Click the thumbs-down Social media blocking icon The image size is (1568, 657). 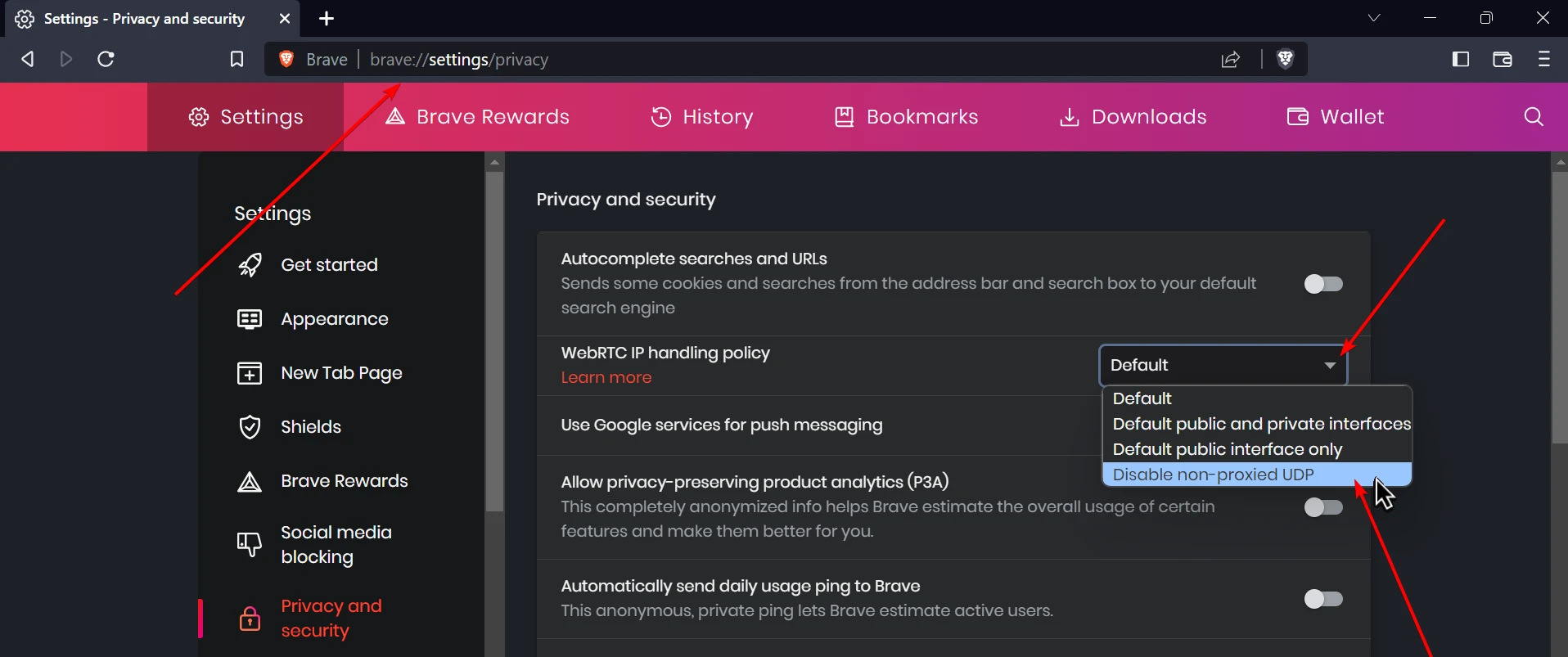(249, 545)
